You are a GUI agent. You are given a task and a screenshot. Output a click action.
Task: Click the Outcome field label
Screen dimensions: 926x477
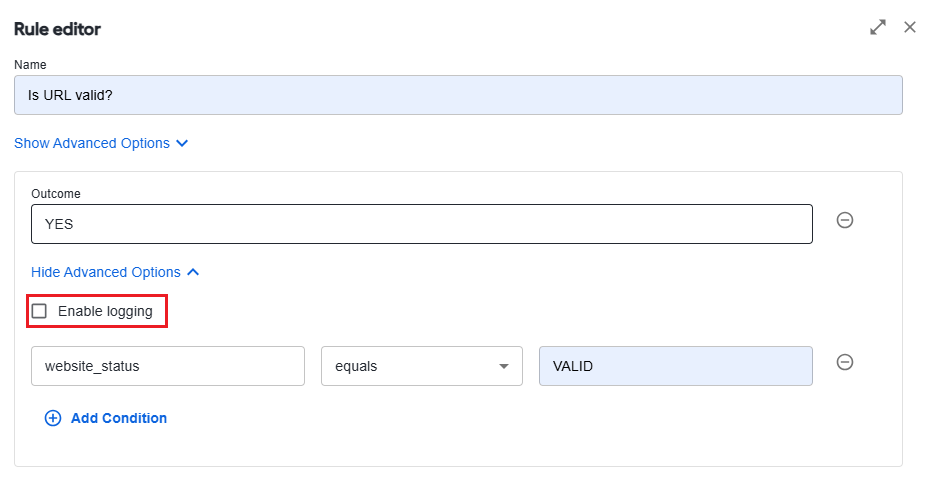pyautogui.click(x=56, y=194)
